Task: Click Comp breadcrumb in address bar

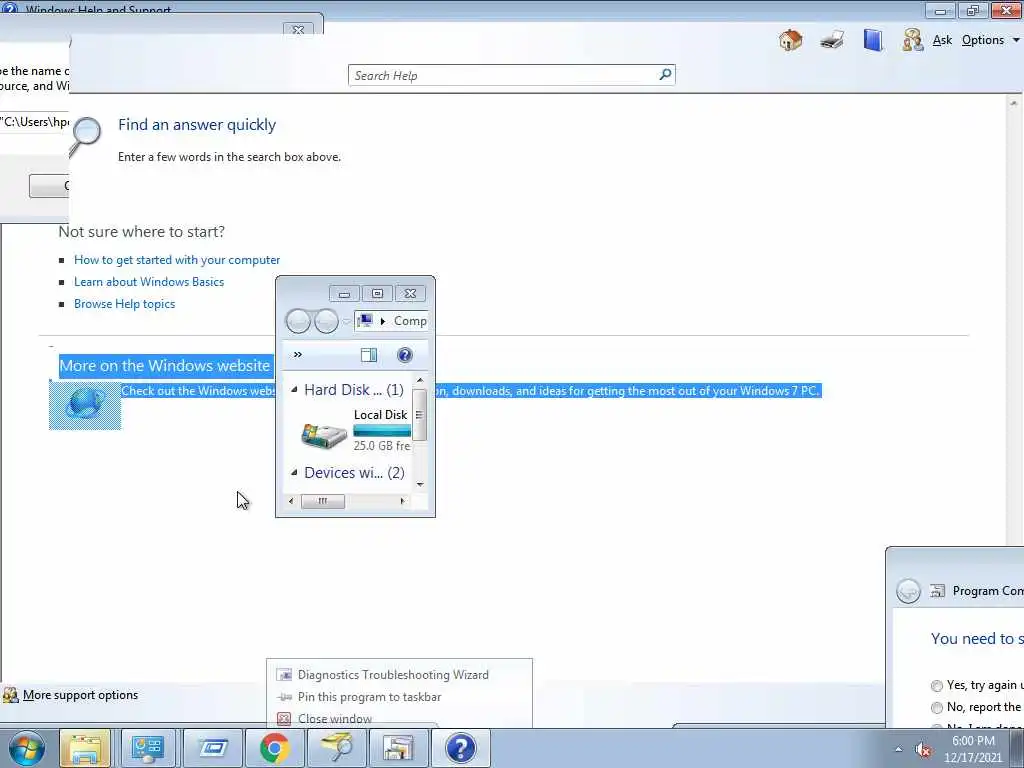Action: 410,321
